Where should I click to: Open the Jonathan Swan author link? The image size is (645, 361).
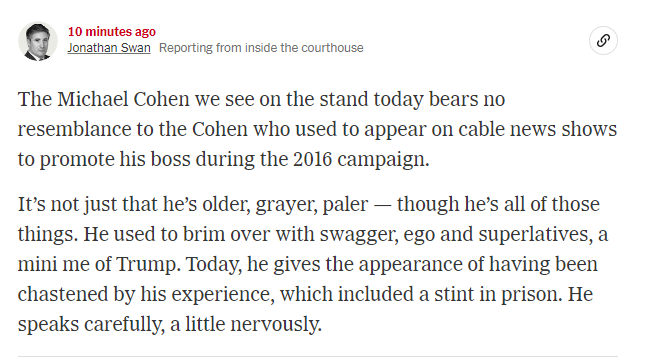109,48
